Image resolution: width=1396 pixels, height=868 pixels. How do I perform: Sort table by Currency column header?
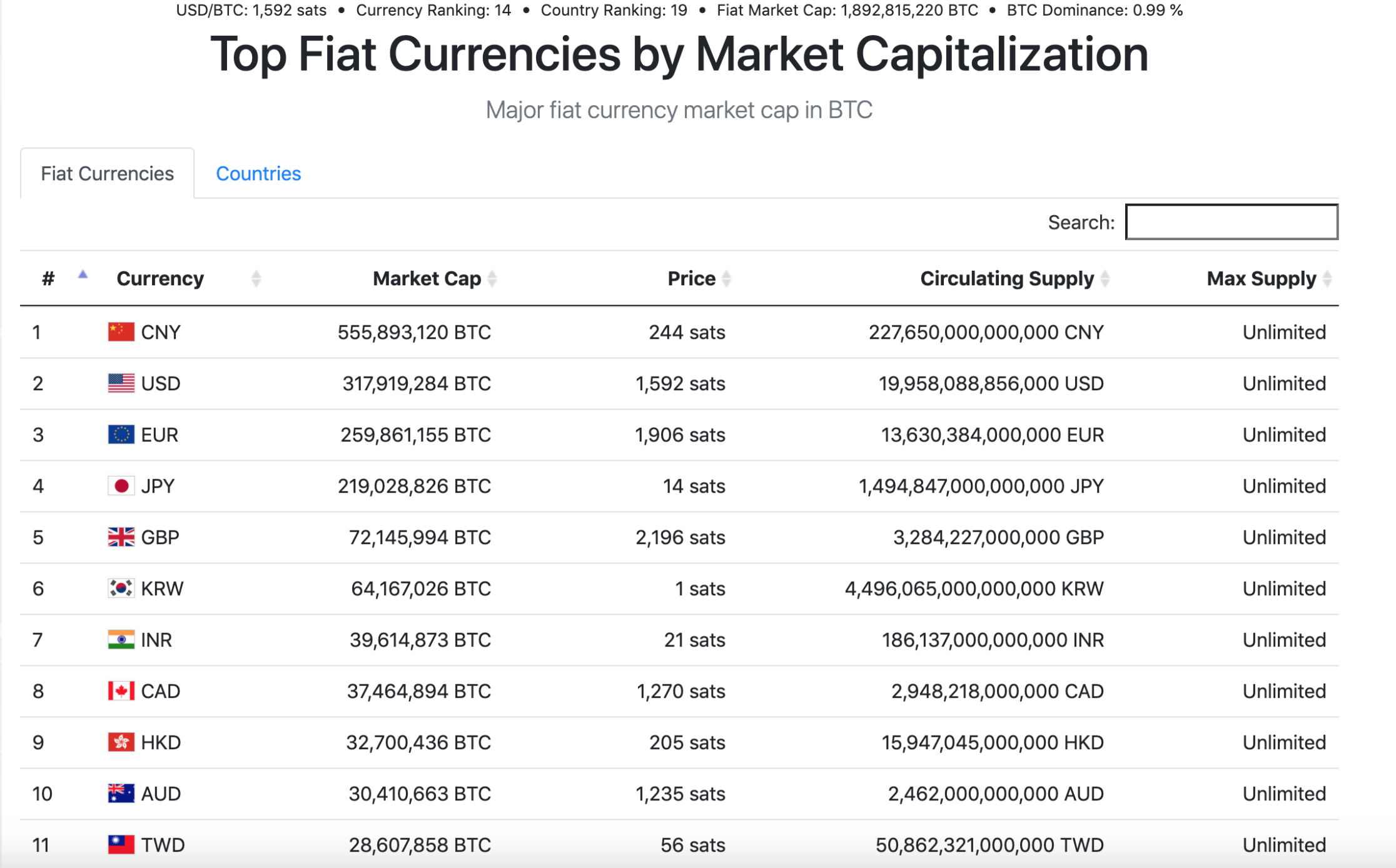188,279
